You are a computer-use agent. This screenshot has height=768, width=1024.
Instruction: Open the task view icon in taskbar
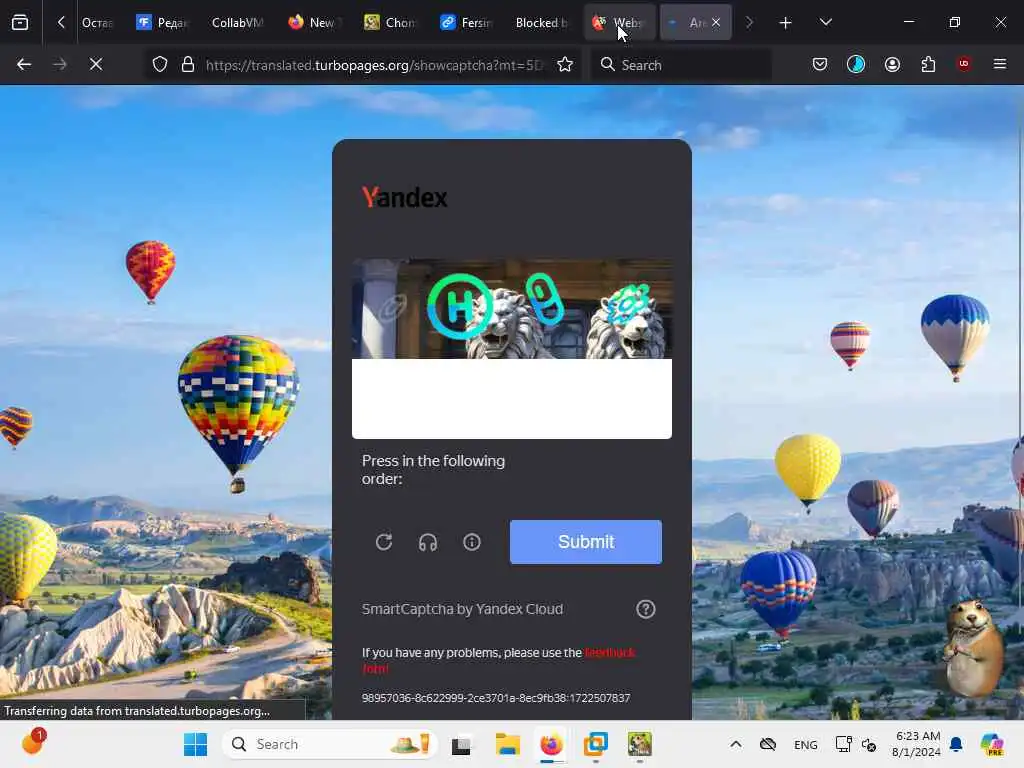point(462,744)
